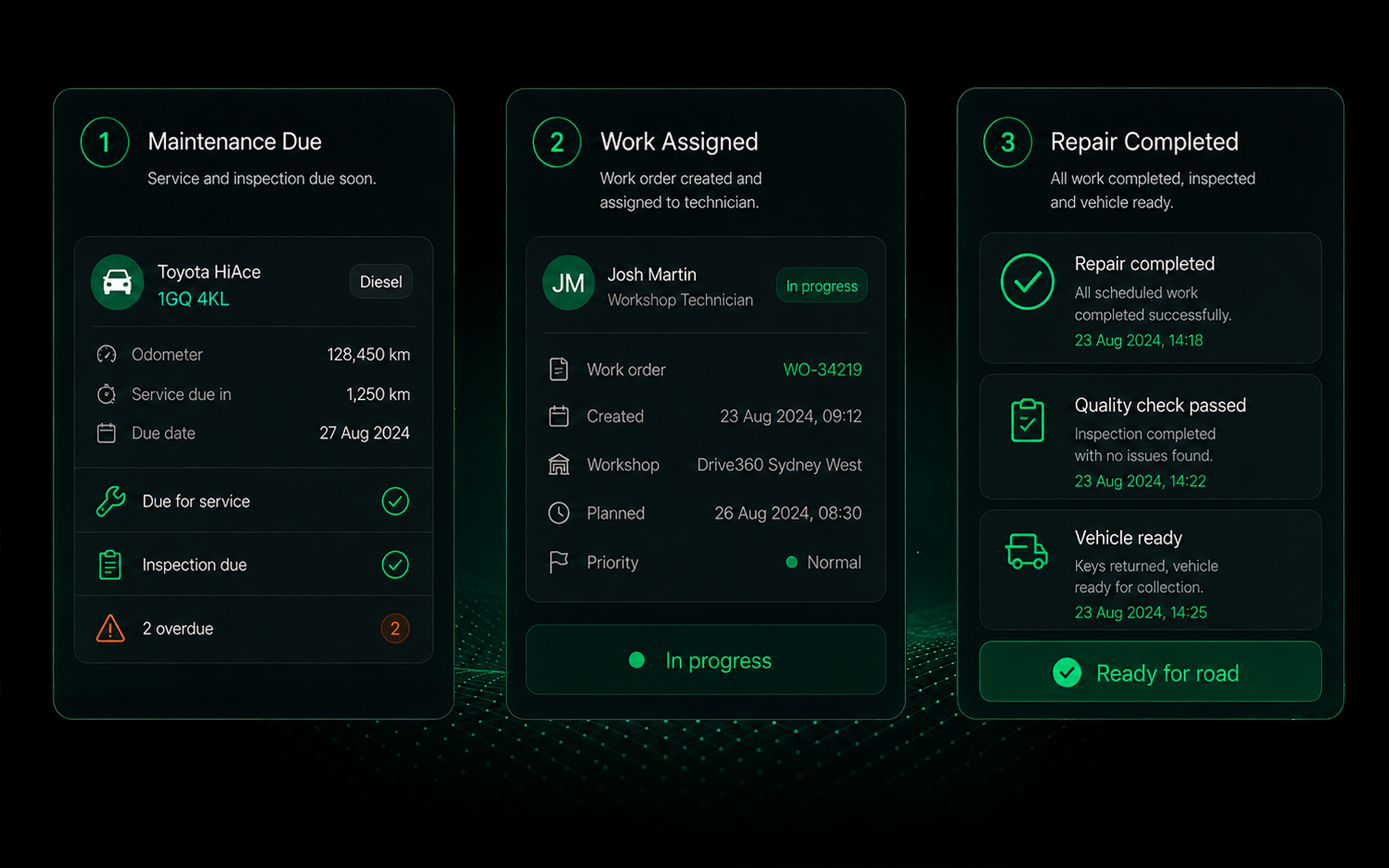This screenshot has height=868, width=1389.
Task: Select step 1 Maintenance Due circle
Action: (x=105, y=142)
